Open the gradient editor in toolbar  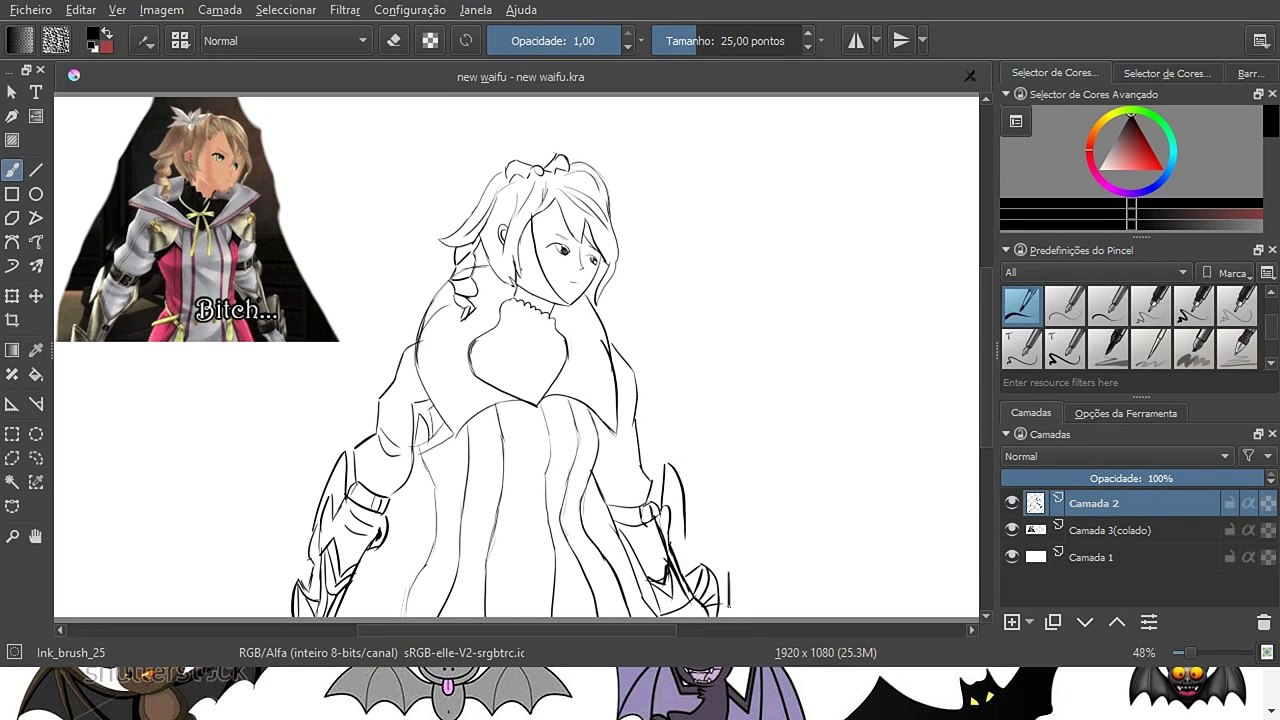click(x=20, y=40)
